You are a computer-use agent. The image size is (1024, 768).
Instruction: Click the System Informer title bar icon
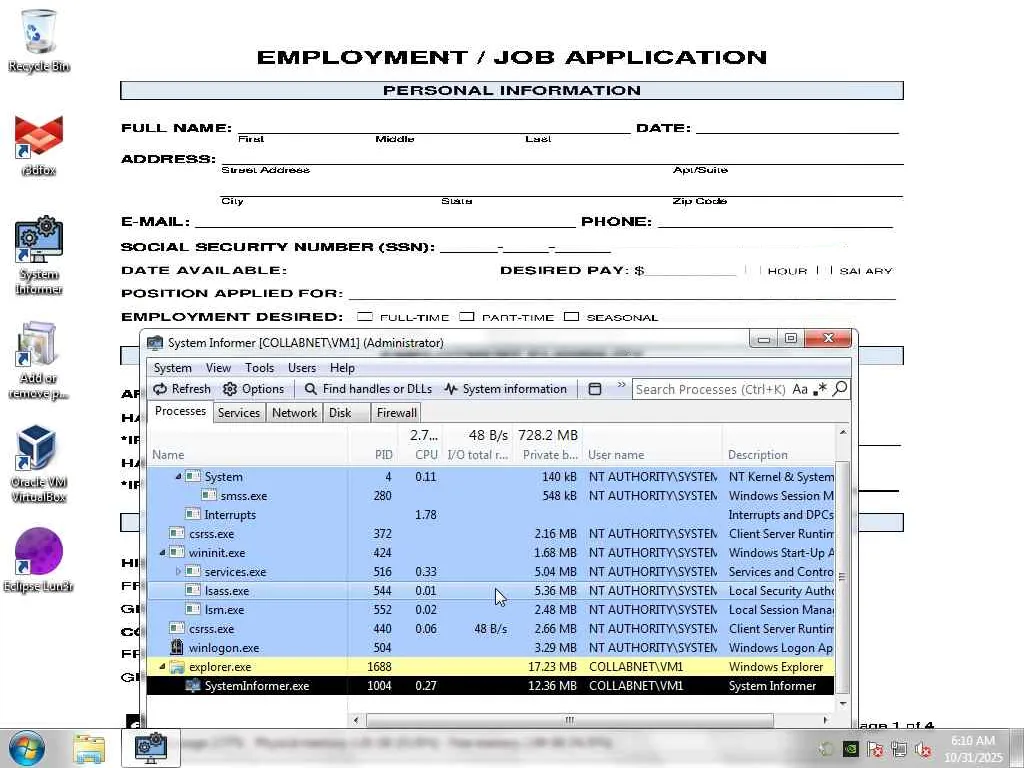tap(155, 342)
